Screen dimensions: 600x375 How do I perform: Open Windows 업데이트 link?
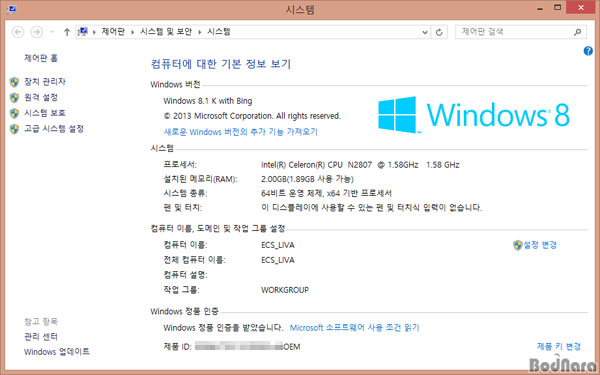point(57,351)
